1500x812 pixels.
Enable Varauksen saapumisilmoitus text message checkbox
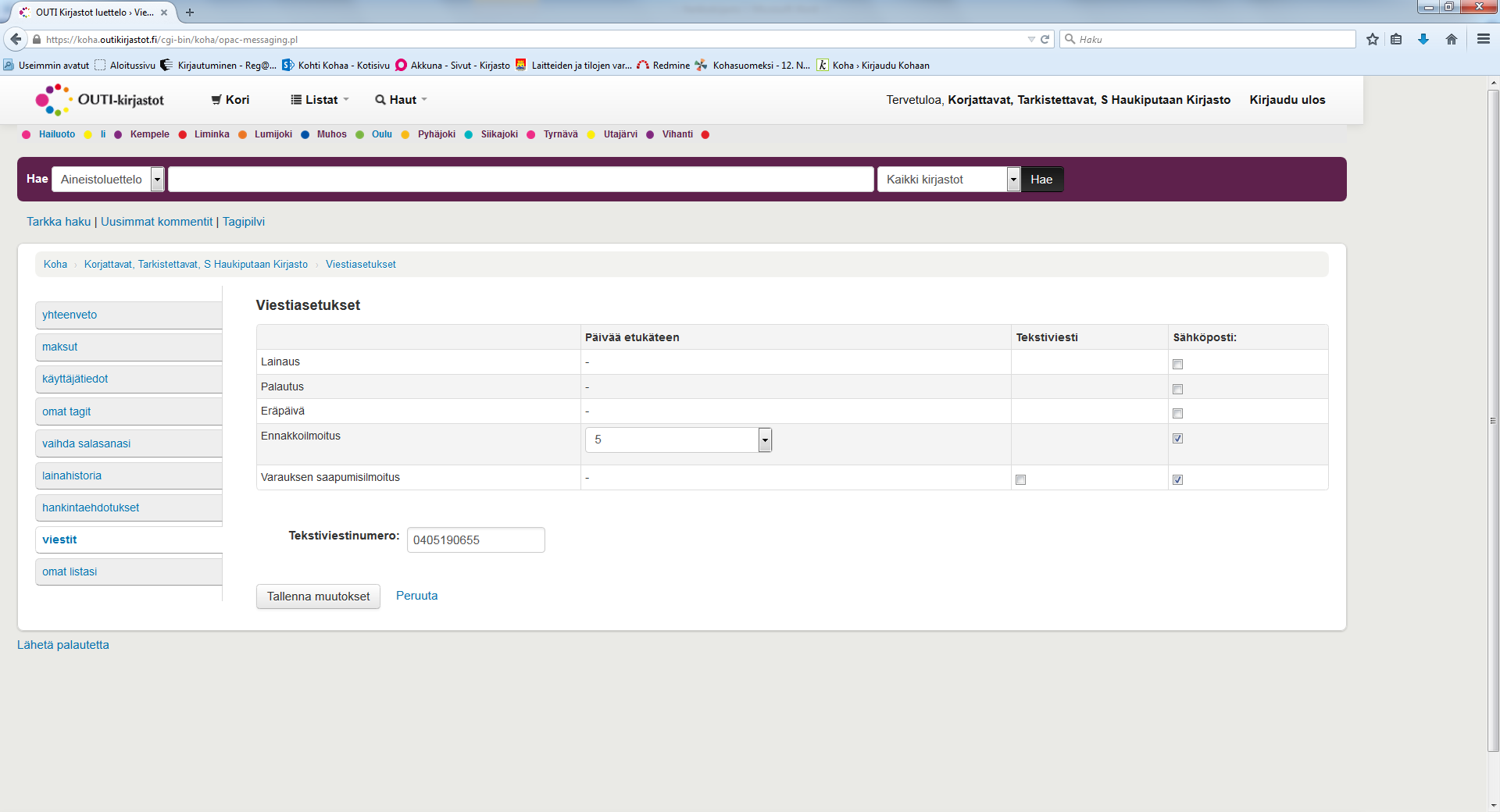tap(1020, 479)
